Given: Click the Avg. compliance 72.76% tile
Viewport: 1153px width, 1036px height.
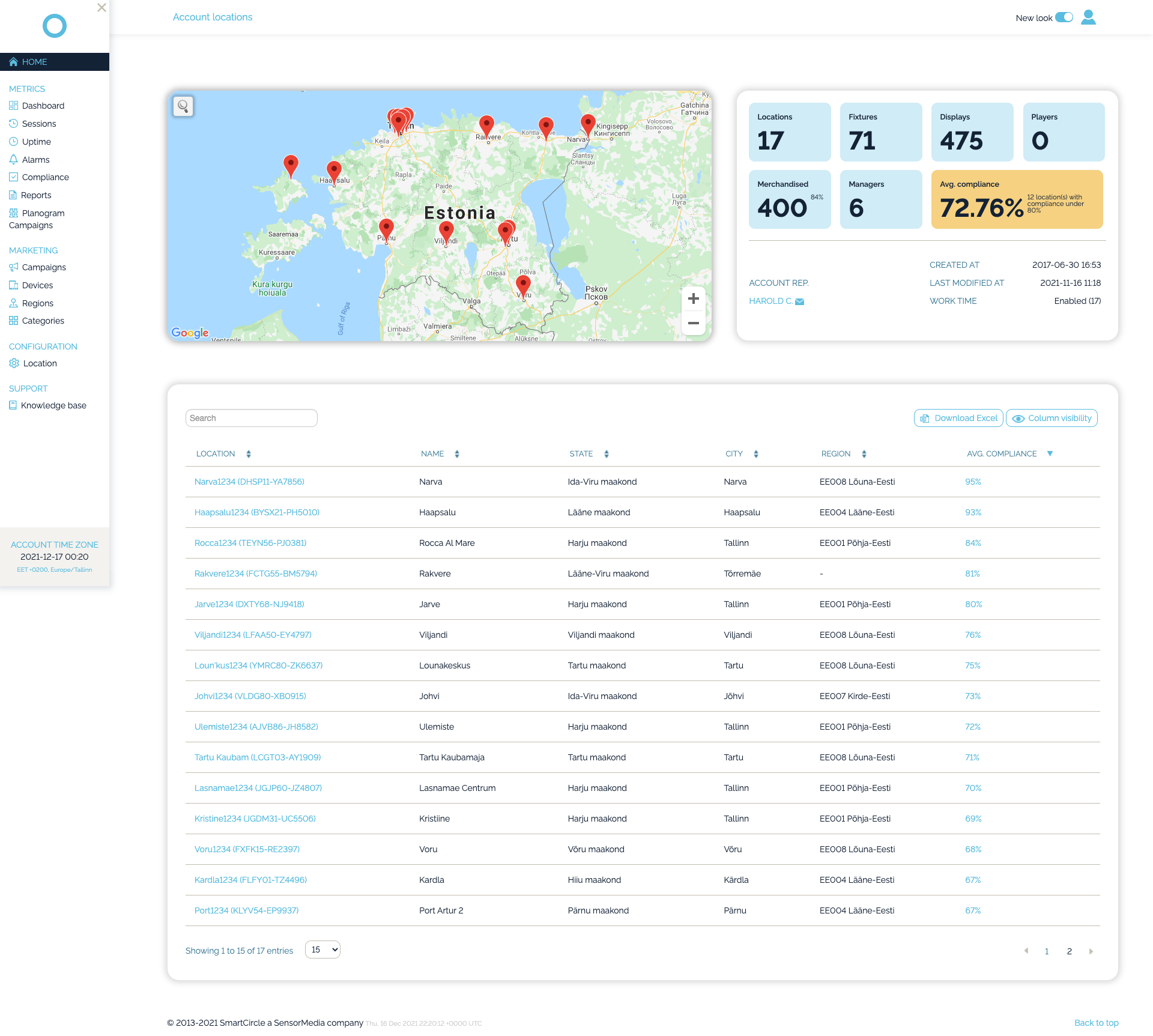Looking at the screenshot, I should pyautogui.click(x=1017, y=199).
